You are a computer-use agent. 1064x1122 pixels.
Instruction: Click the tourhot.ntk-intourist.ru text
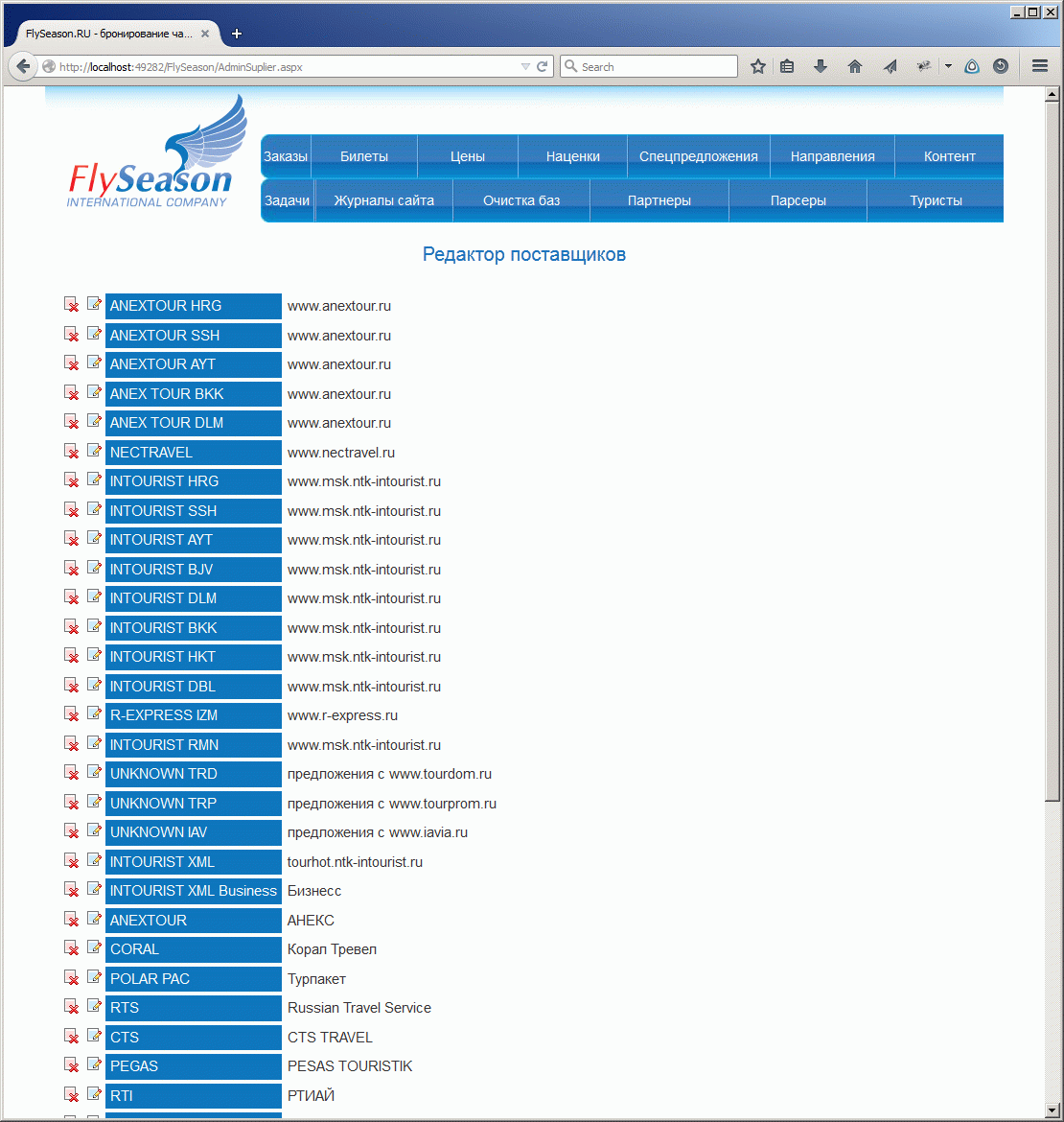pos(355,861)
